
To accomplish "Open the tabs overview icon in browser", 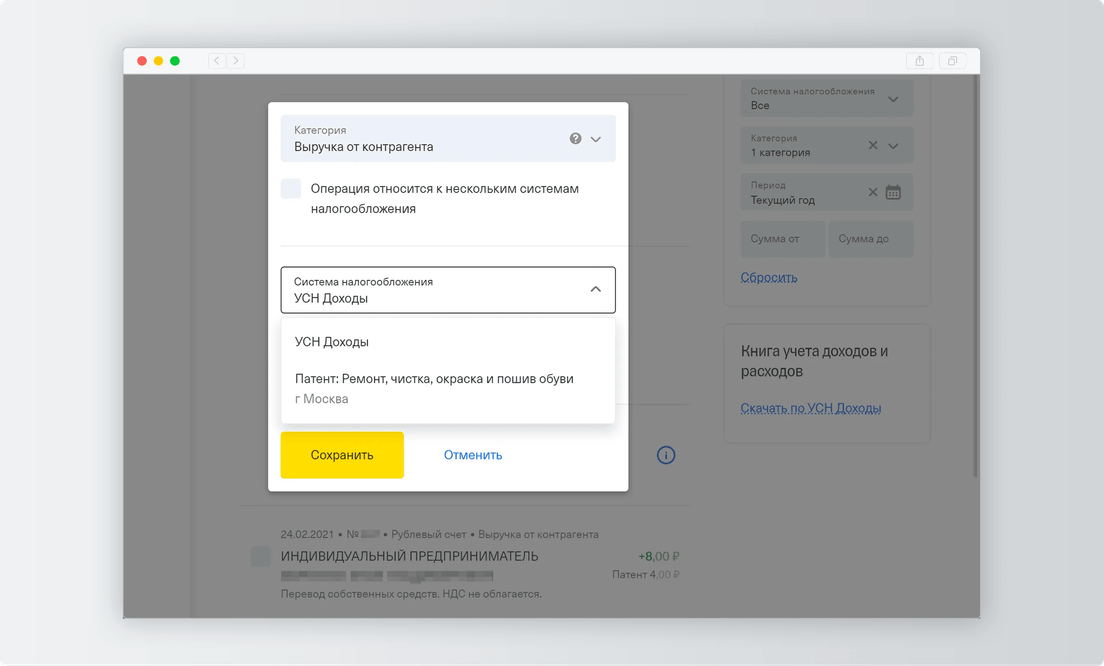I will [x=952, y=61].
